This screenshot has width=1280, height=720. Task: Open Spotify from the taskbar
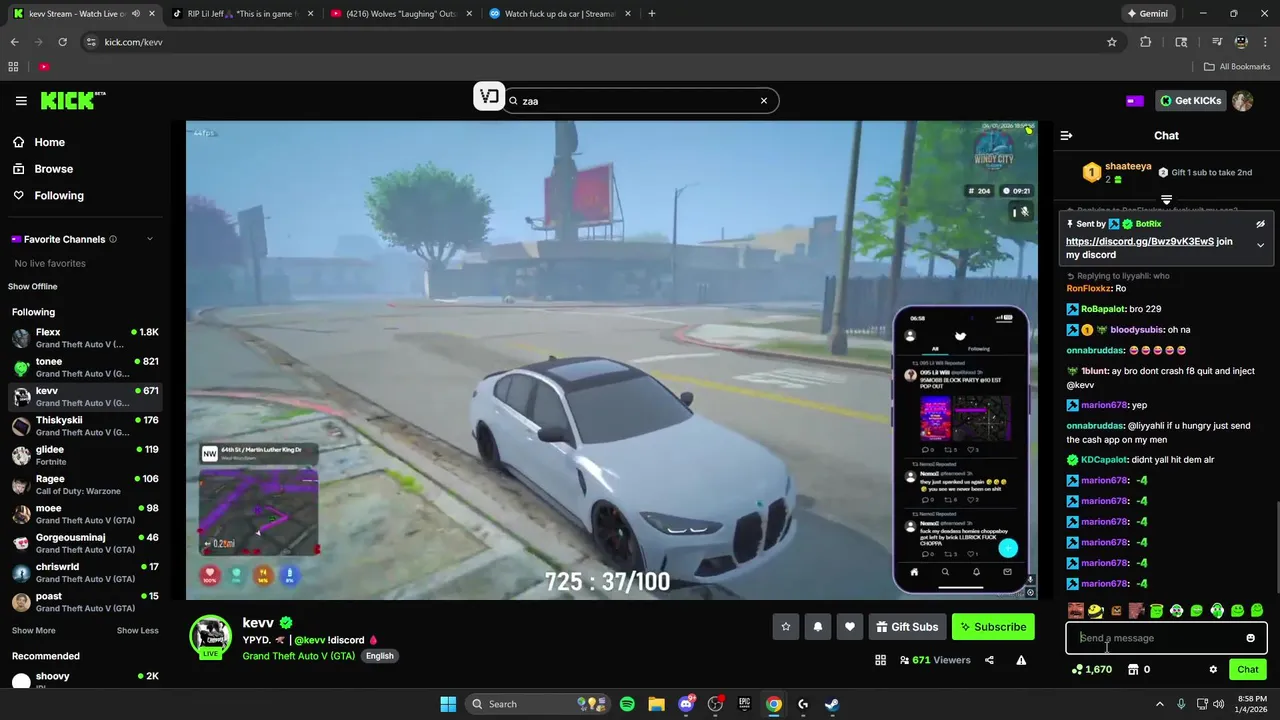(627, 704)
